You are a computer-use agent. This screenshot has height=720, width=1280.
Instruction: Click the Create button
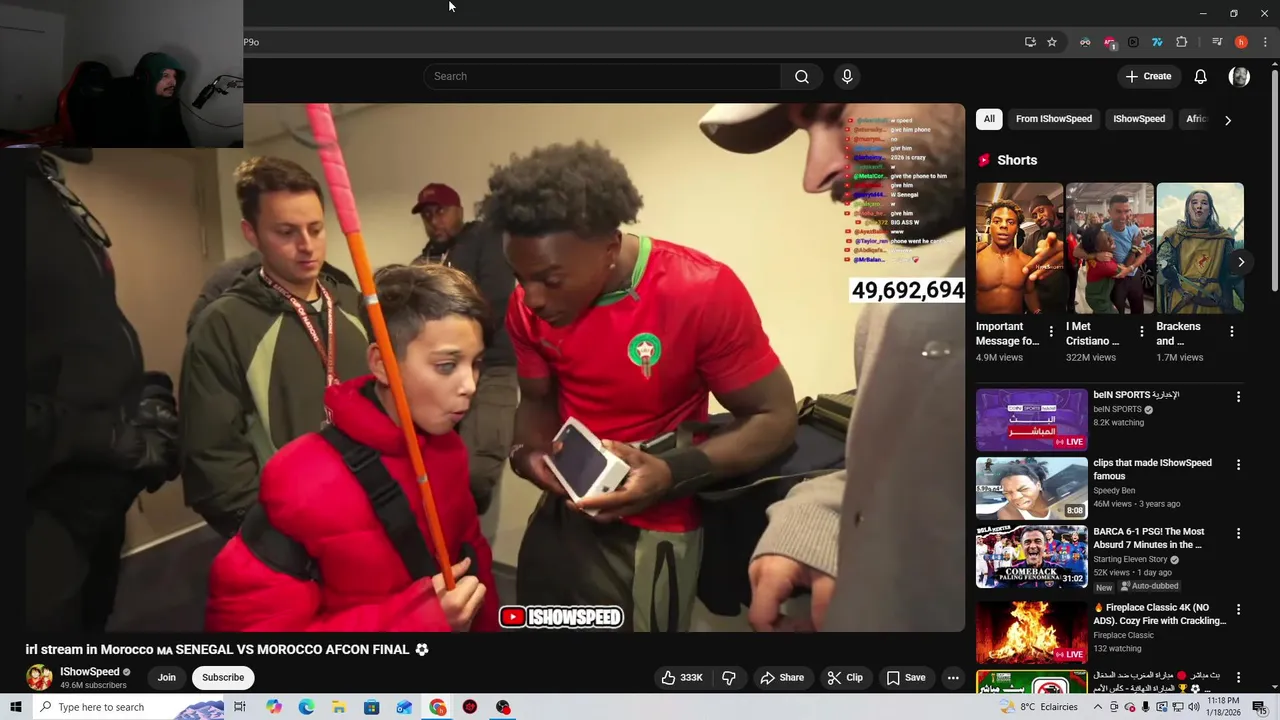(x=1148, y=76)
